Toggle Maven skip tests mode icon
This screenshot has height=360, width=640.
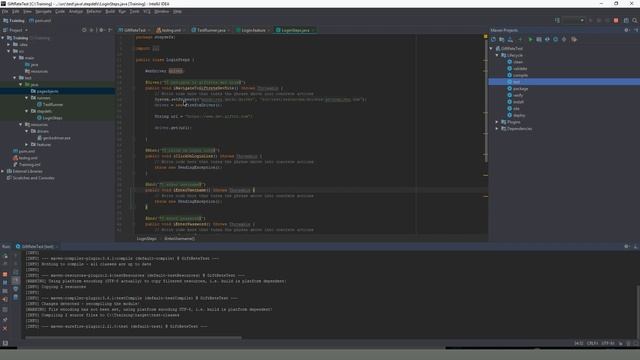click(x=556, y=40)
